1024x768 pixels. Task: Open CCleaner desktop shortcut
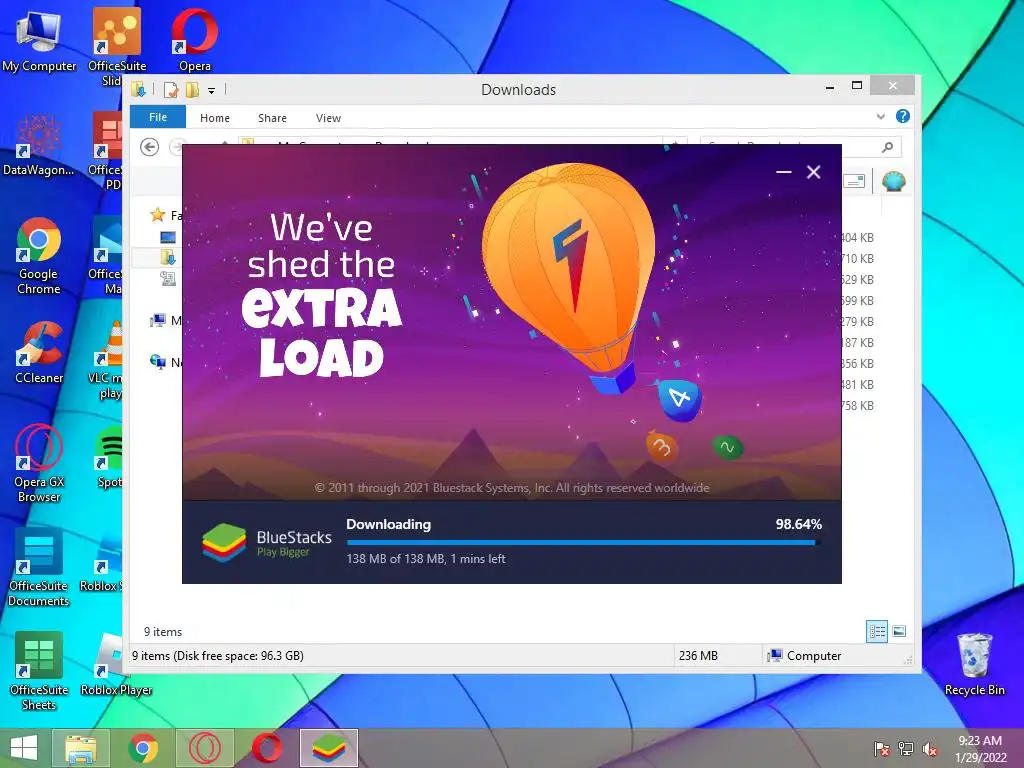point(39,352)
